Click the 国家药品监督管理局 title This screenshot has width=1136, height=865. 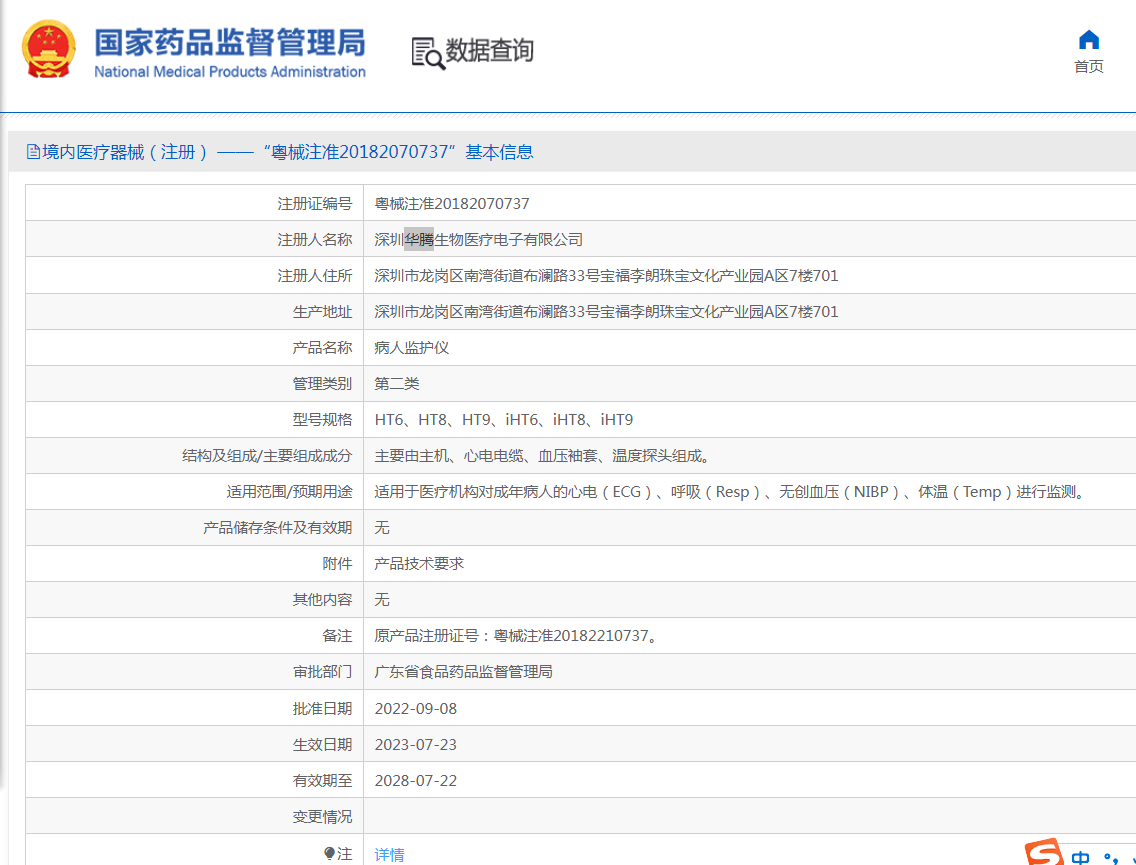coord(230,43)
